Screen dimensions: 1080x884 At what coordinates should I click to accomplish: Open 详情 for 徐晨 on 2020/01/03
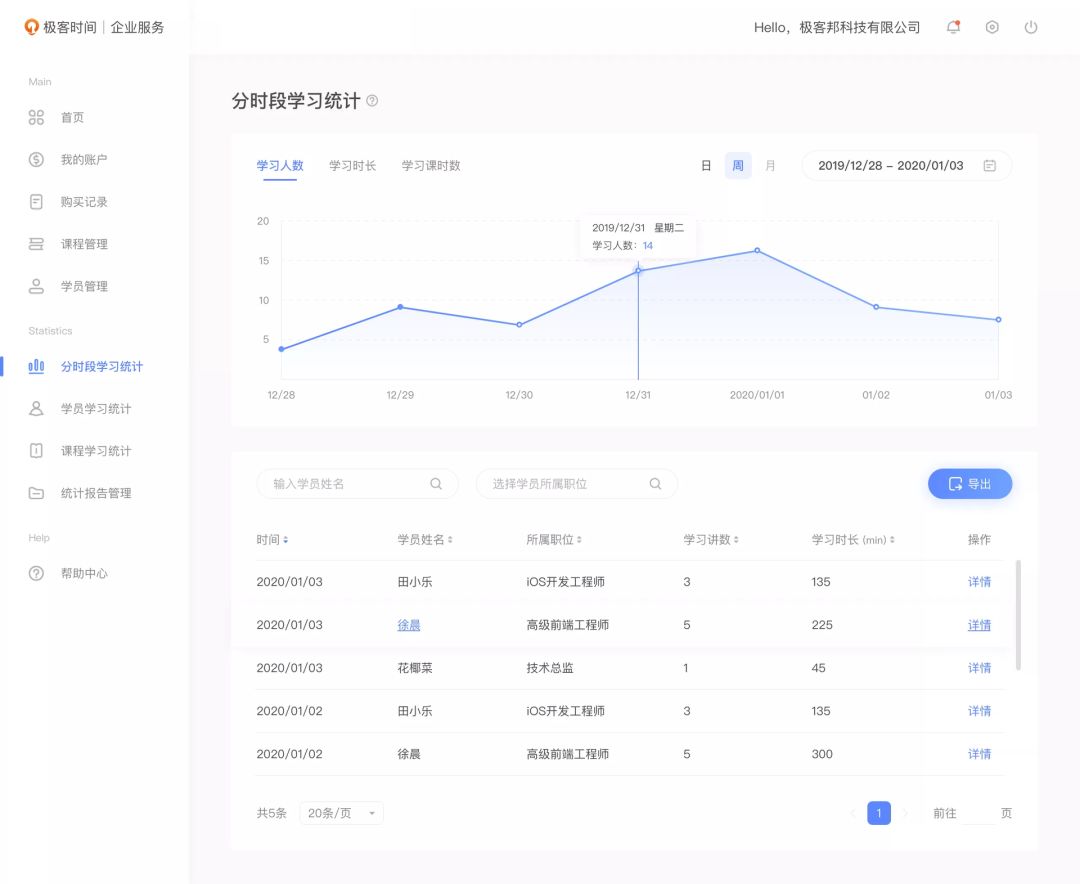(x=979, y=625)
